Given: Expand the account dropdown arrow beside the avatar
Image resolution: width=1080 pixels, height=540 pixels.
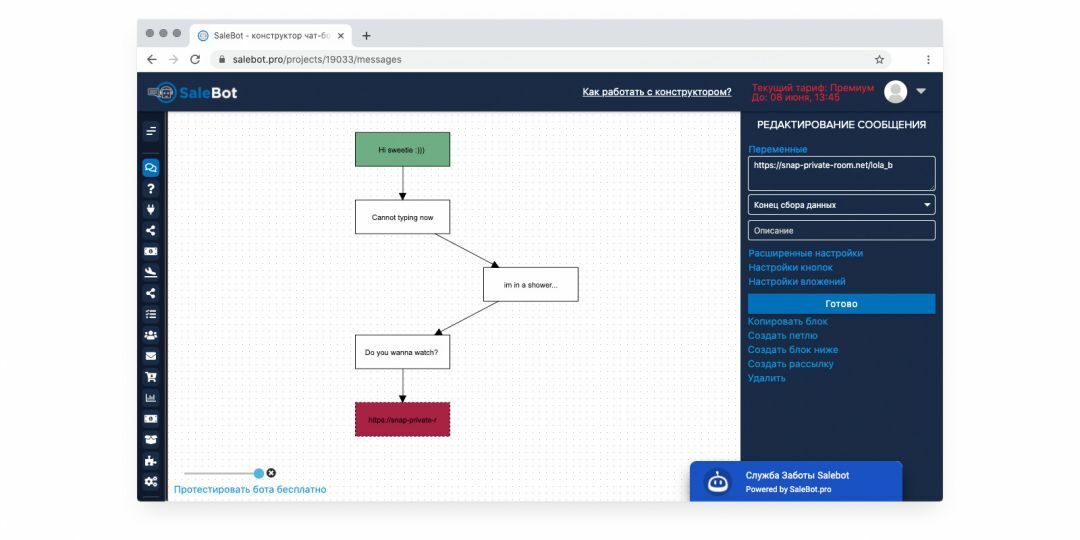Looking at the screenshot, I should [921, 92].
